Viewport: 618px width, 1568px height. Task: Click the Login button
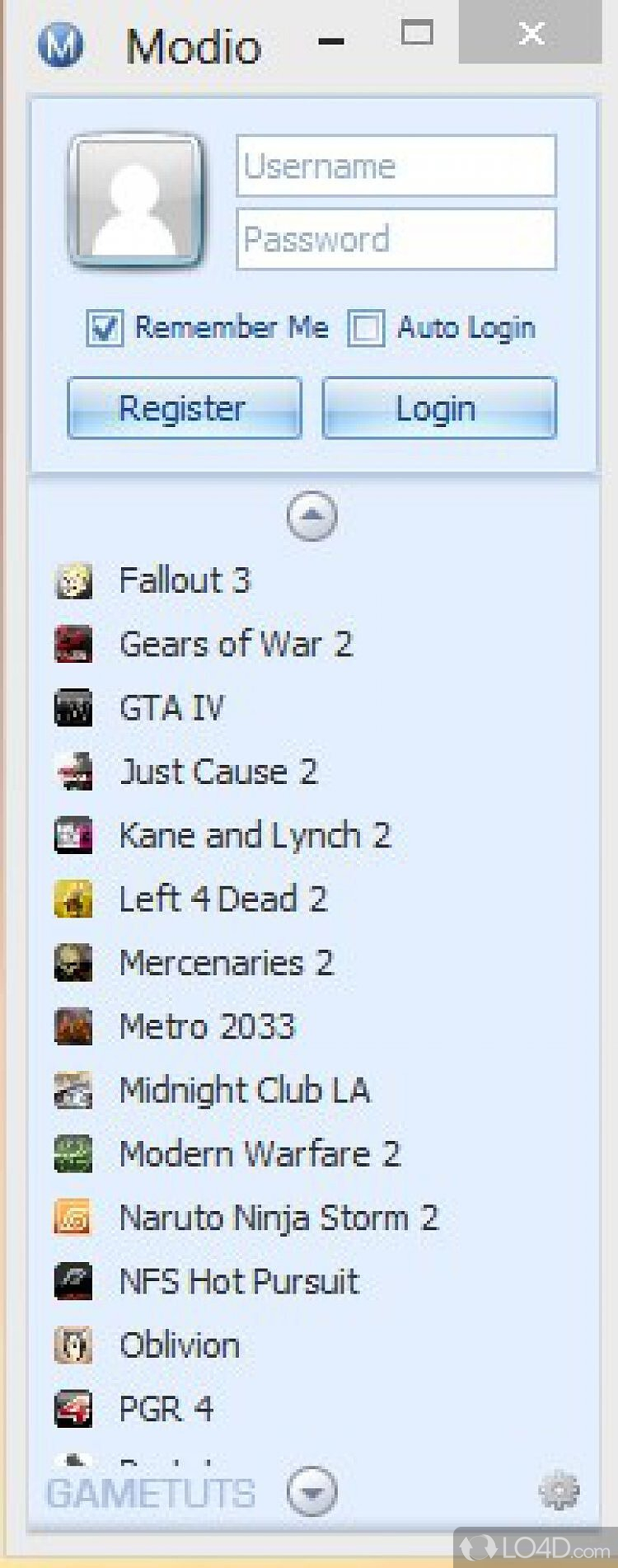click(439, 408)
